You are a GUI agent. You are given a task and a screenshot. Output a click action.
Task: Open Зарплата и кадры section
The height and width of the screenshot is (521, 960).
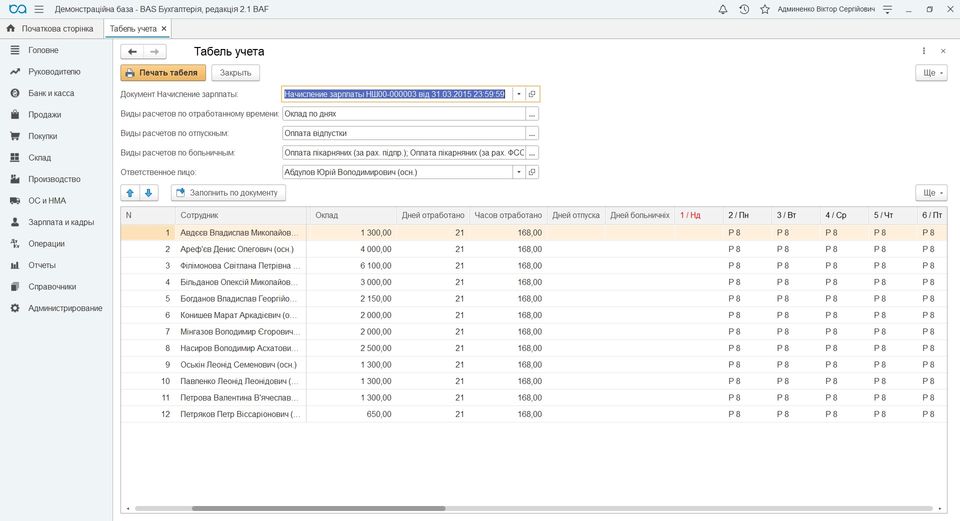coord(61,222)
